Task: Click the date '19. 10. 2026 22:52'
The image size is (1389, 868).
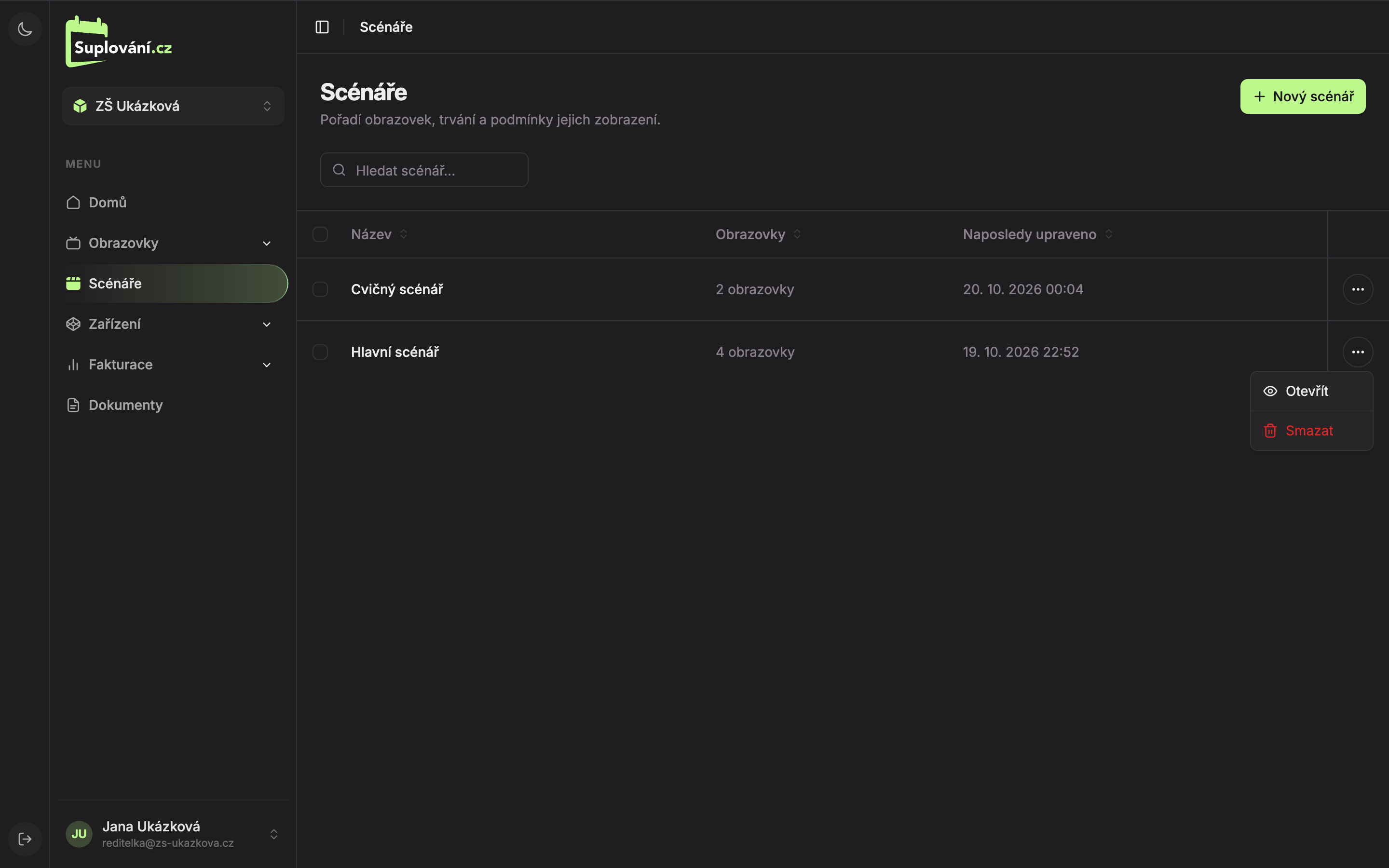Action: (x=1021, y=352)
